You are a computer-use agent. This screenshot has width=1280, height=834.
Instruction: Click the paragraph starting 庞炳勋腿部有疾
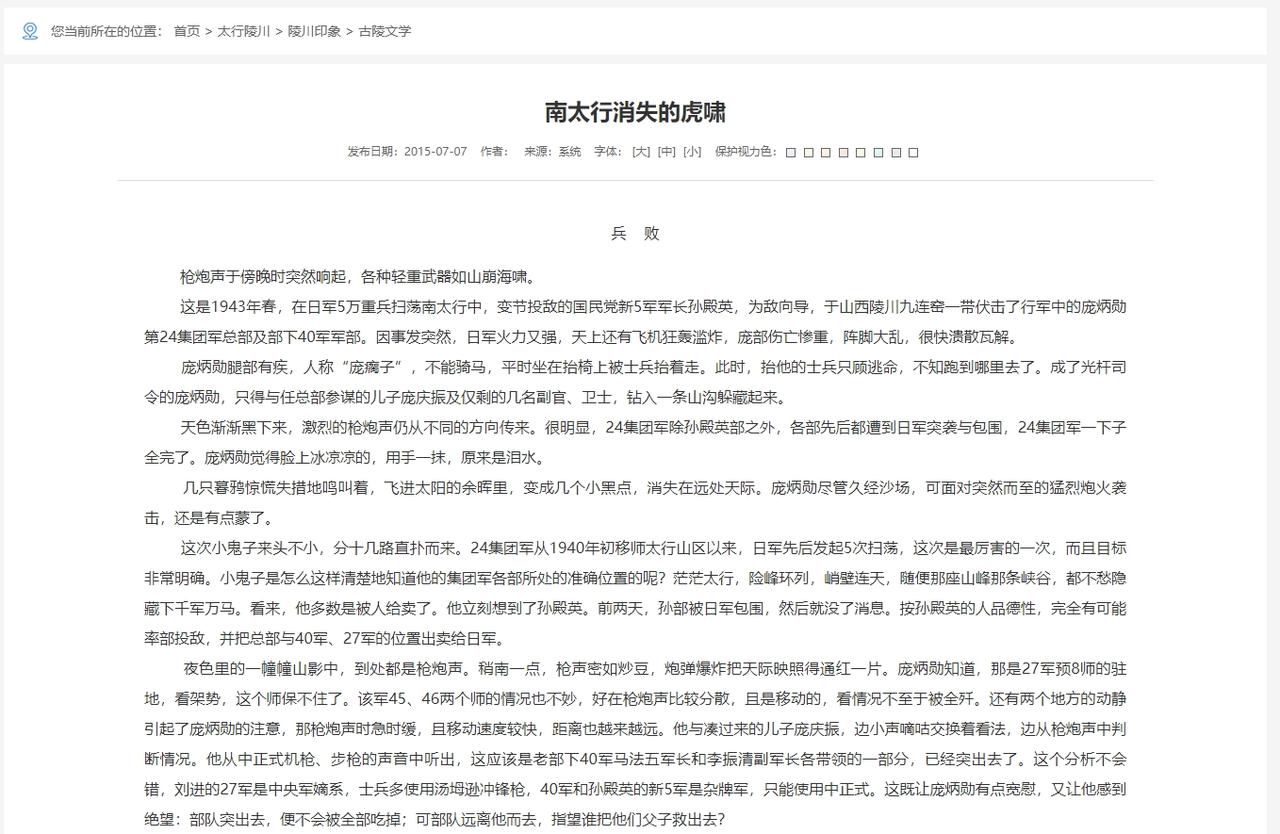635,382
